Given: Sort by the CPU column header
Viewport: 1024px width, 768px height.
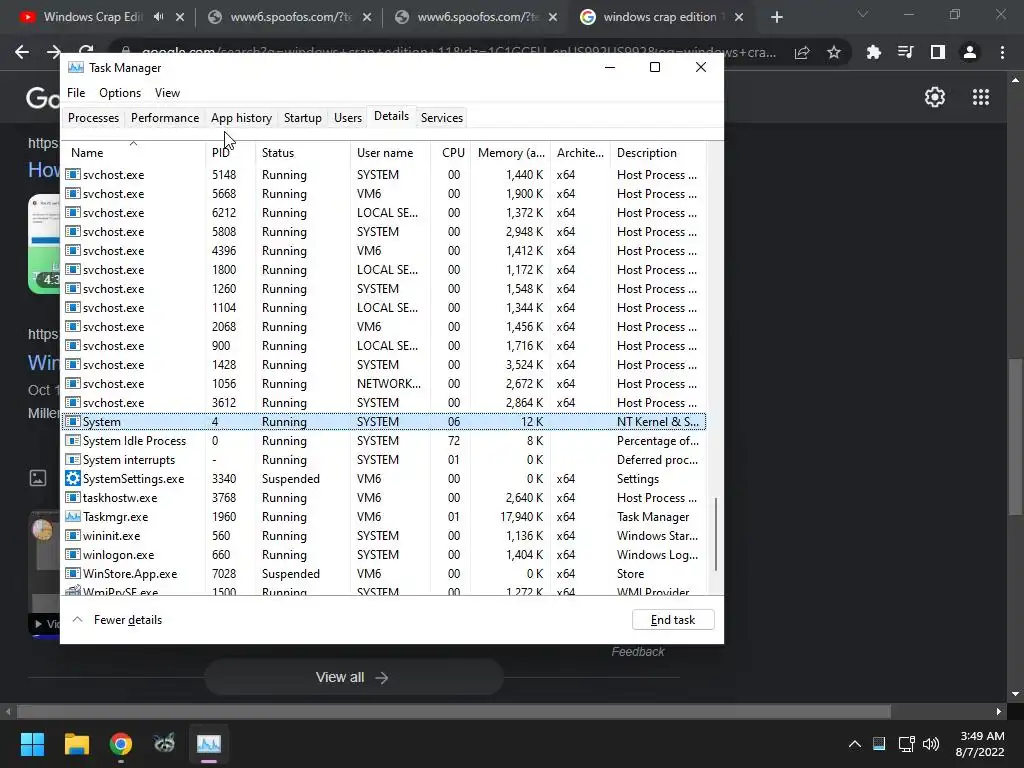Looking at the screenshot, I should [x=452, y=153].
